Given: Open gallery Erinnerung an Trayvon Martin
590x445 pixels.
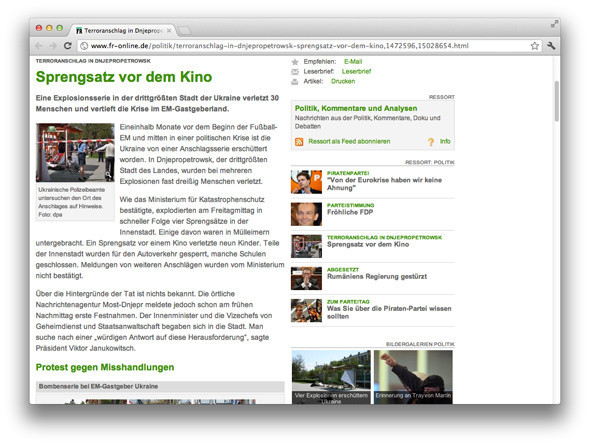Looking at the screenshot, I should click(413, 377).
